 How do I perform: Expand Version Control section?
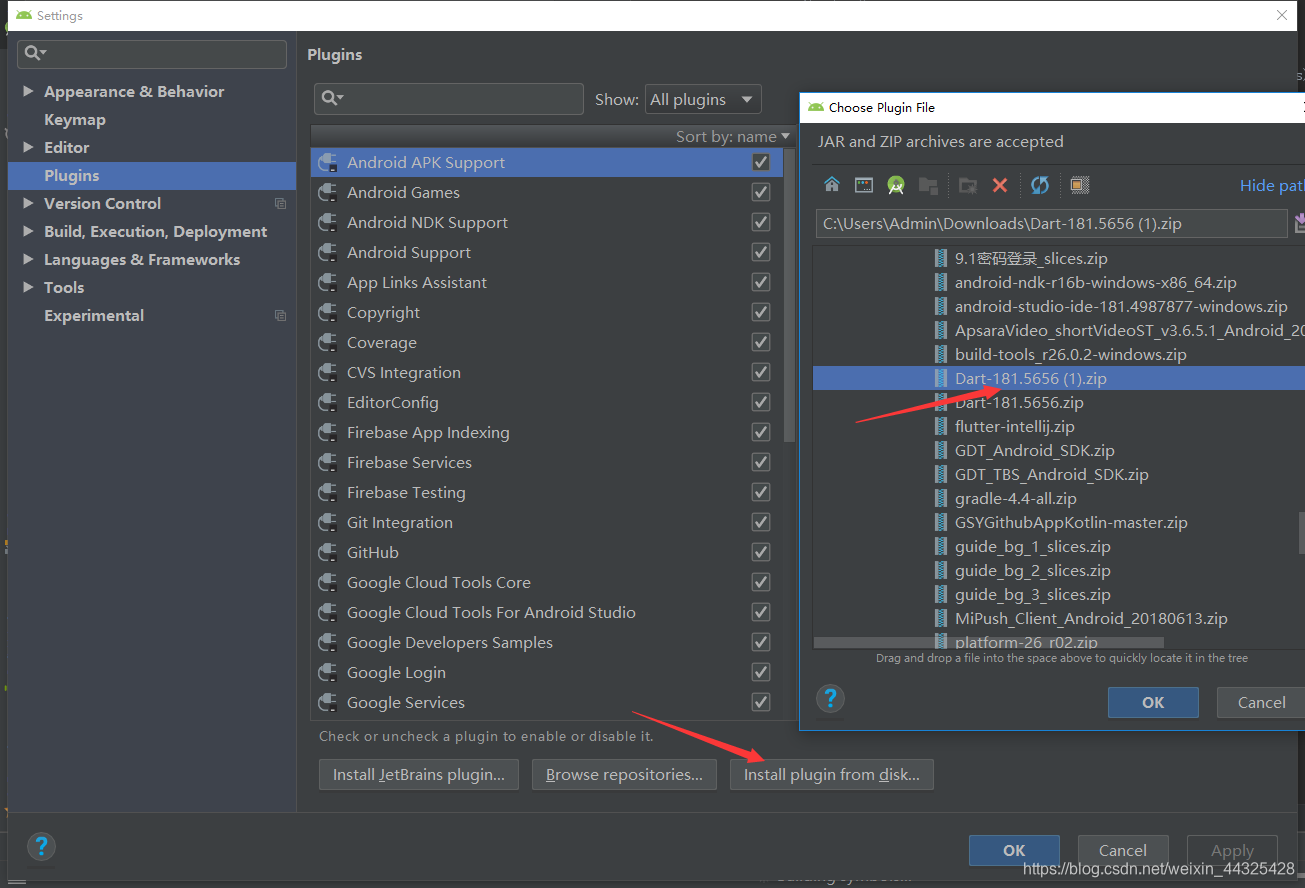(28, 203)
